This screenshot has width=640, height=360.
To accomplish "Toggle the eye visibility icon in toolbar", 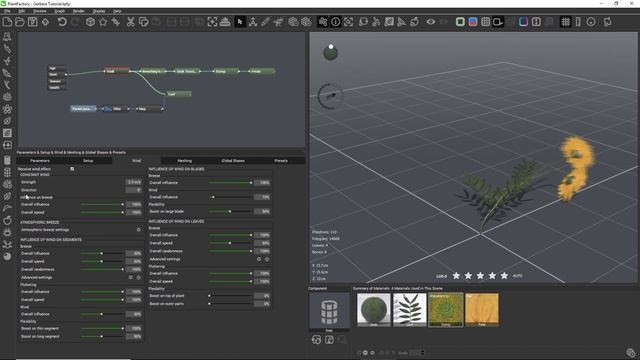I will tap(431, 22).
